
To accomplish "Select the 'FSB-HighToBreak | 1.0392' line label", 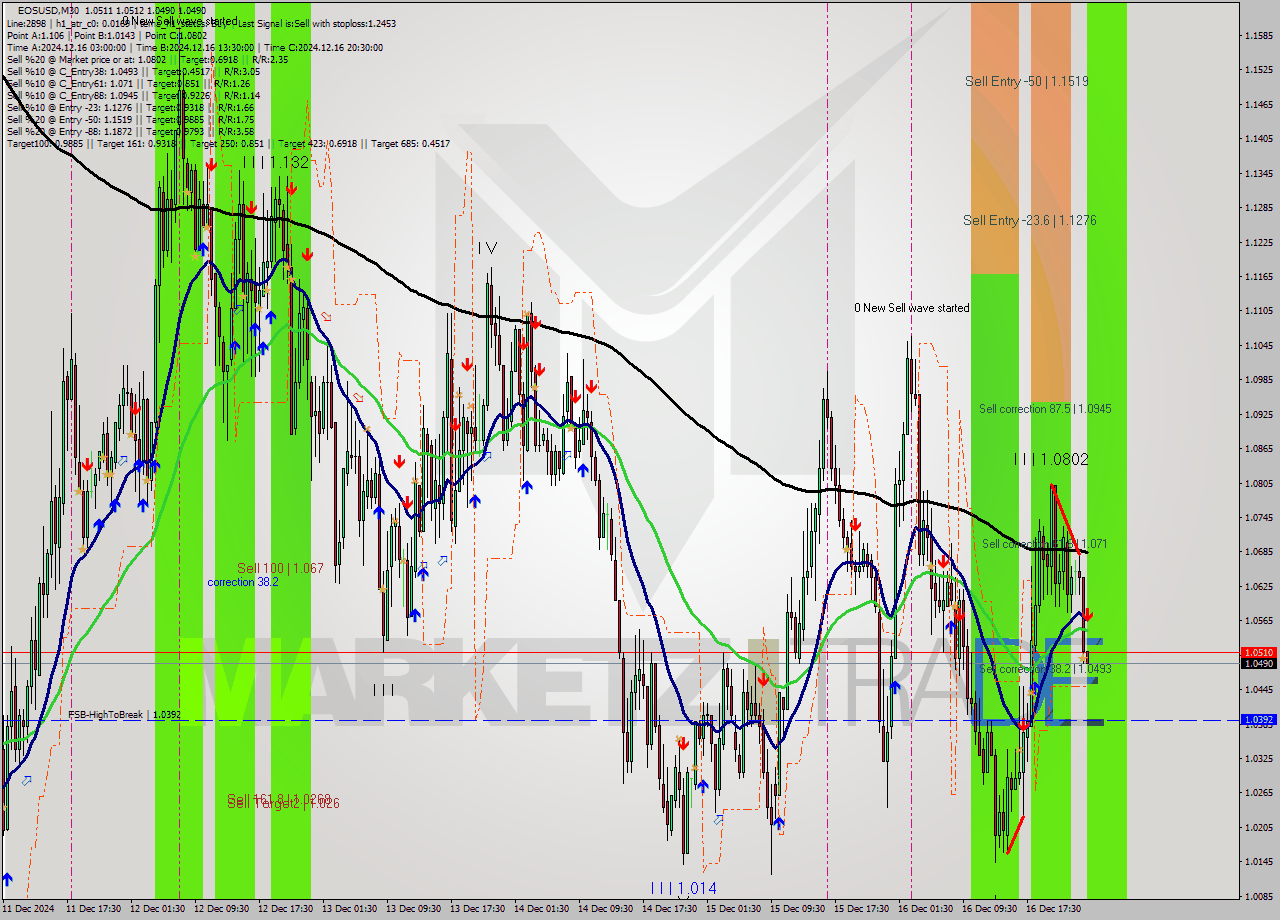I will pyautogui.click(x=124, y=715).
